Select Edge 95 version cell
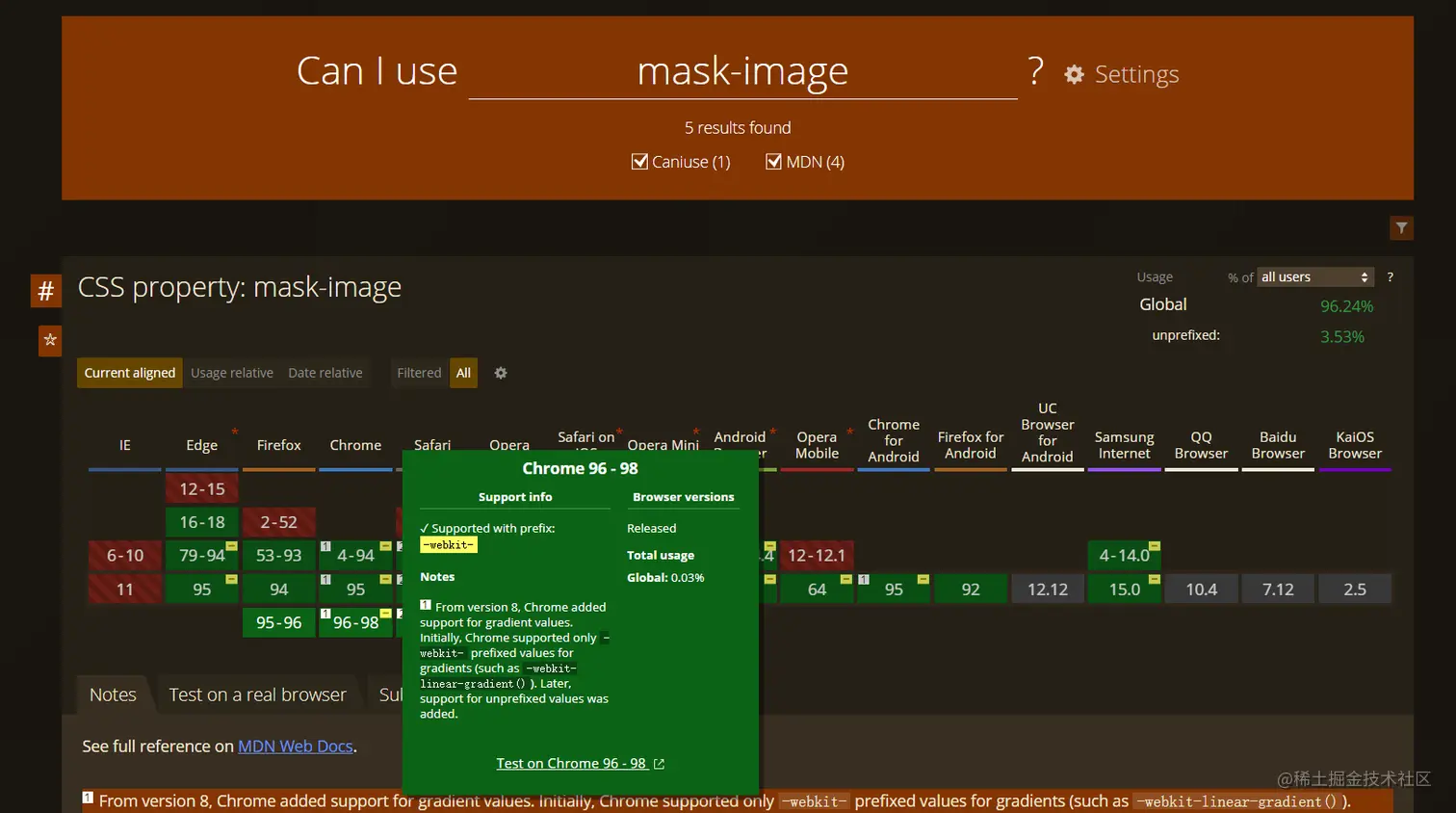The image size is (1456, 813). click(x=202, y=590)
